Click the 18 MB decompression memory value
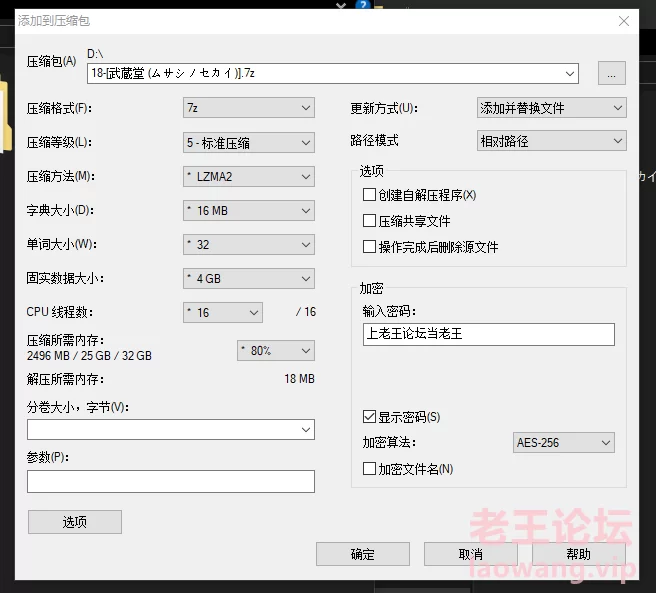656x593 pixels. coord(300,379)
